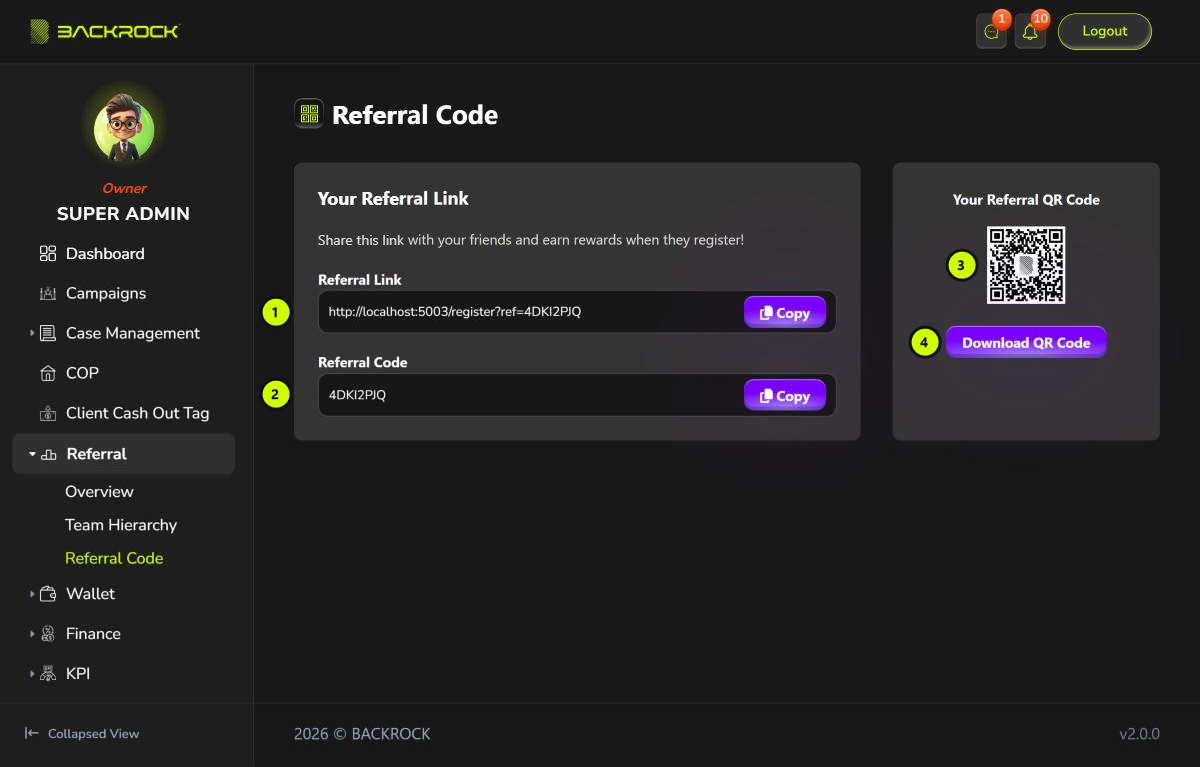The image size is (1200, 767).
Task: Expand the Wallet menu arrow
Action: point(32,594)
